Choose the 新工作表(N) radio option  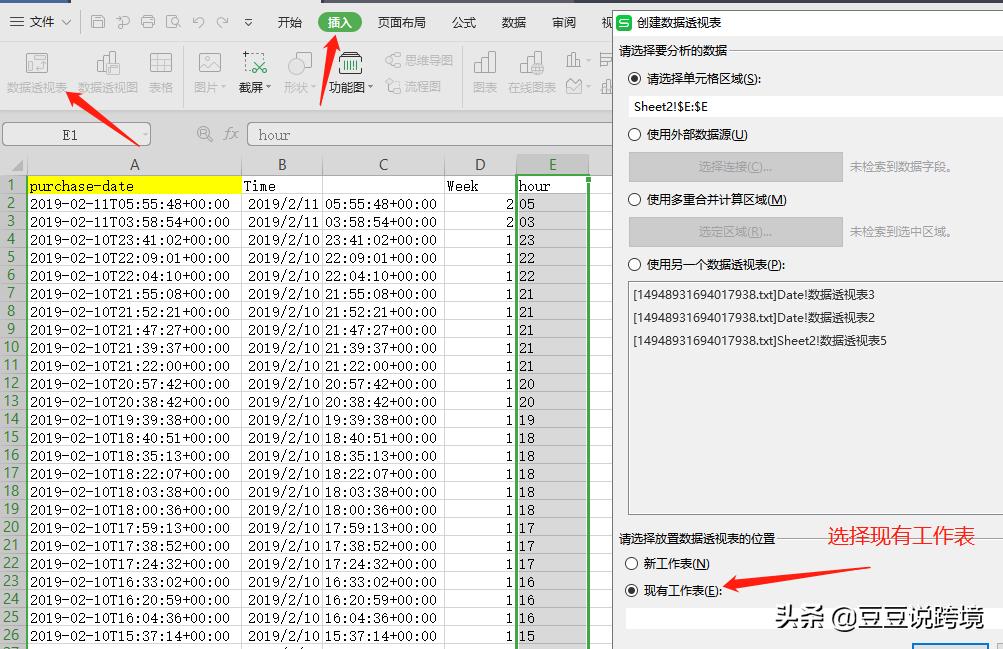pyautogui.click(x=632, y=565)
